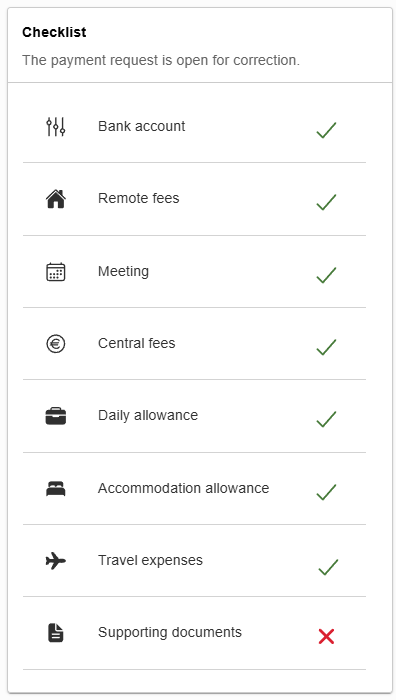396x700 pixels.
Task: Open Travel expenses checklist item
Action: [194, 561]
